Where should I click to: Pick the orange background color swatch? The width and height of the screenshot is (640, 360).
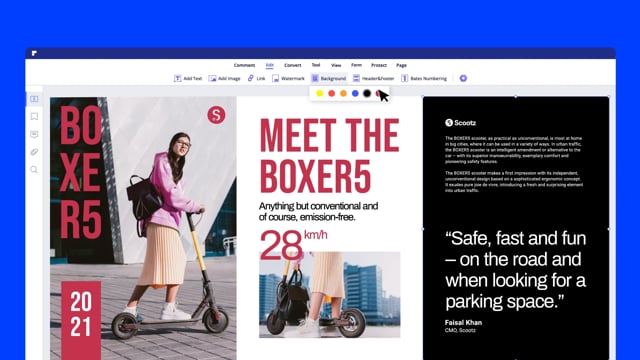click(x=343, y=93)
